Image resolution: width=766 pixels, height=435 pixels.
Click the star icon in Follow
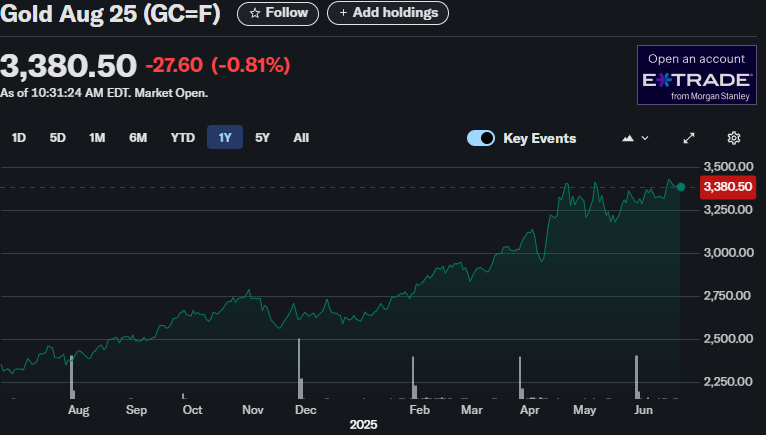click(x=255, y=13)
